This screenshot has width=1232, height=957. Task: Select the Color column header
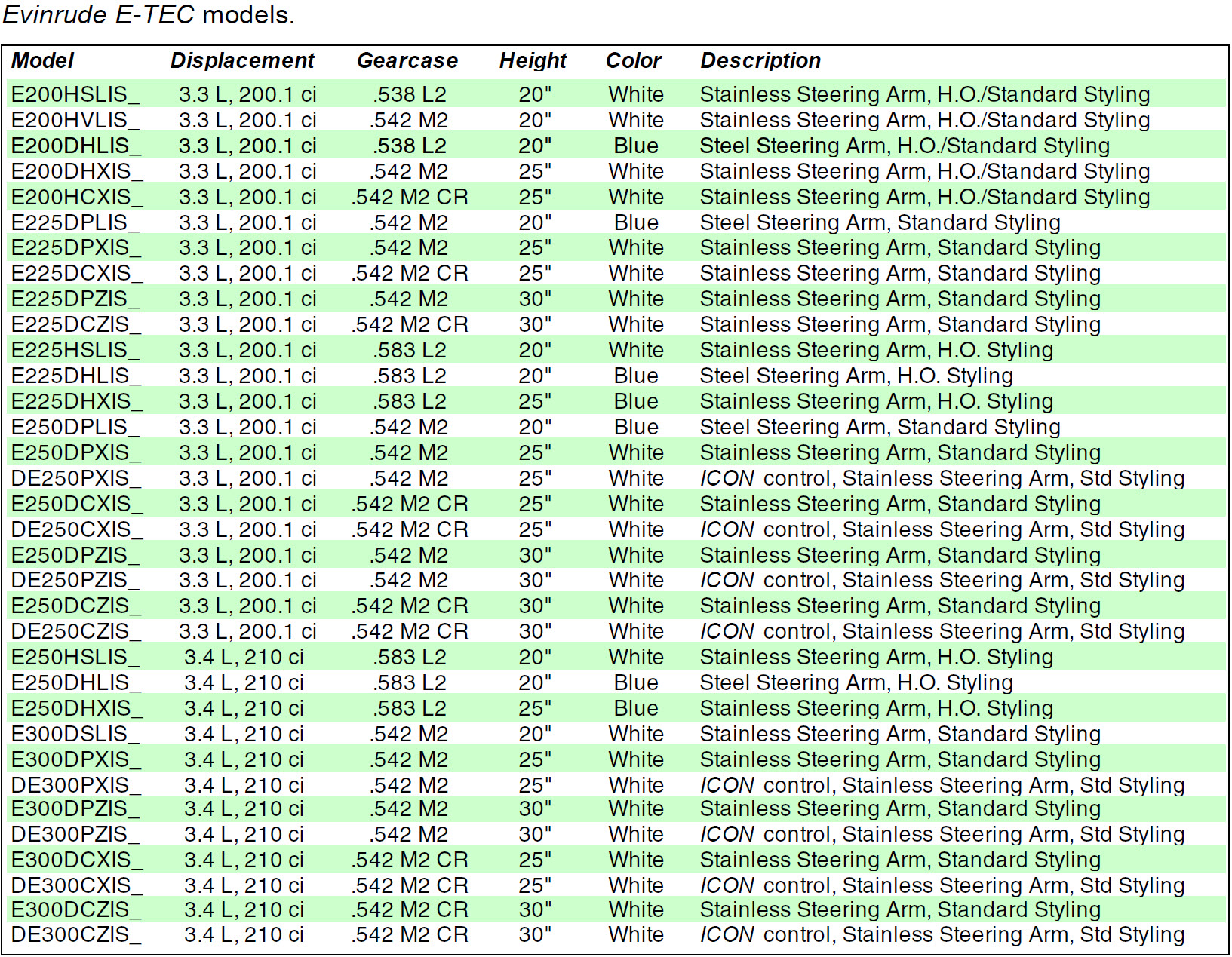click(634, 60)
